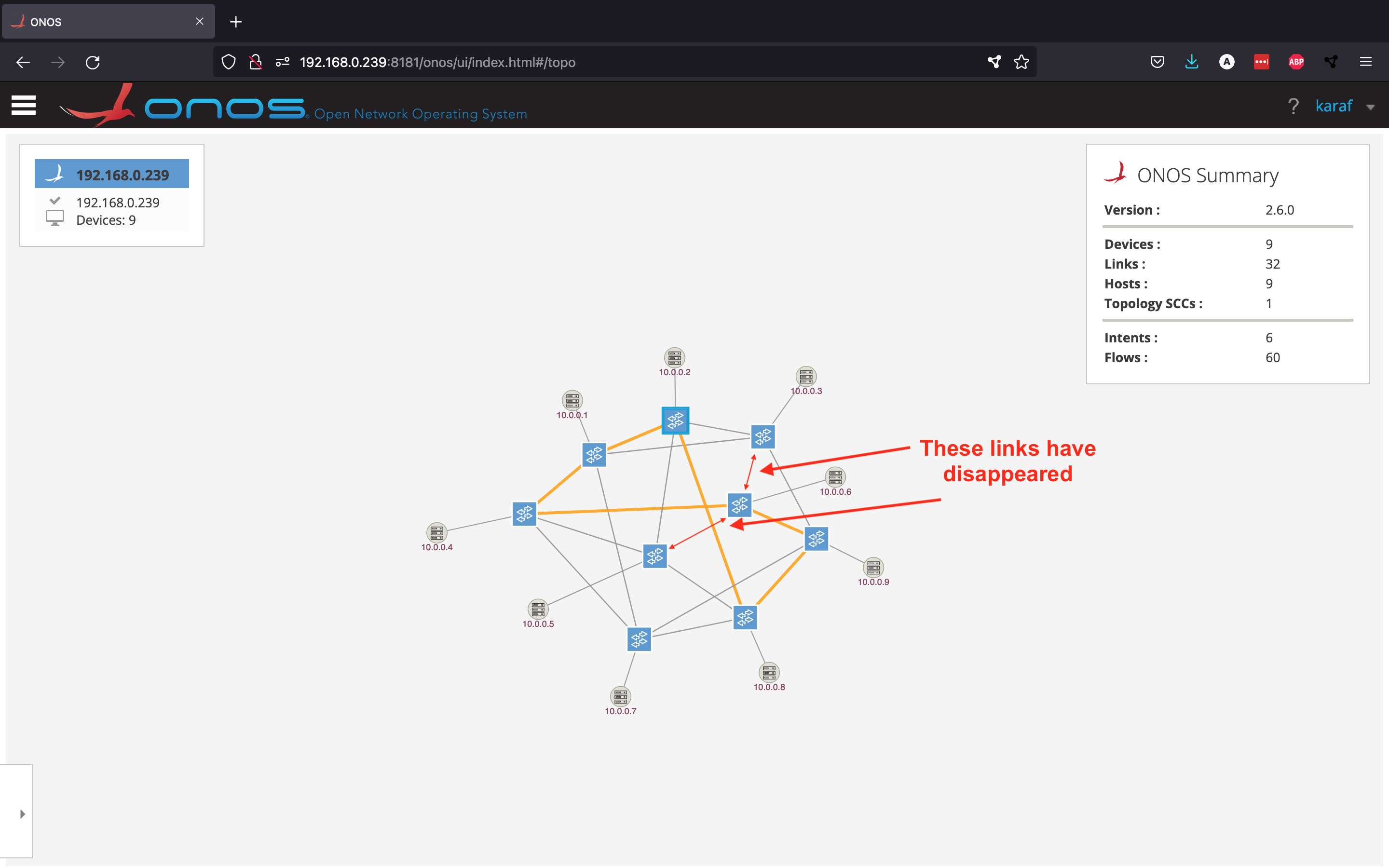Click the Links count 32 in summary
Screen dimensions: 1389x868
(1272, 264)
